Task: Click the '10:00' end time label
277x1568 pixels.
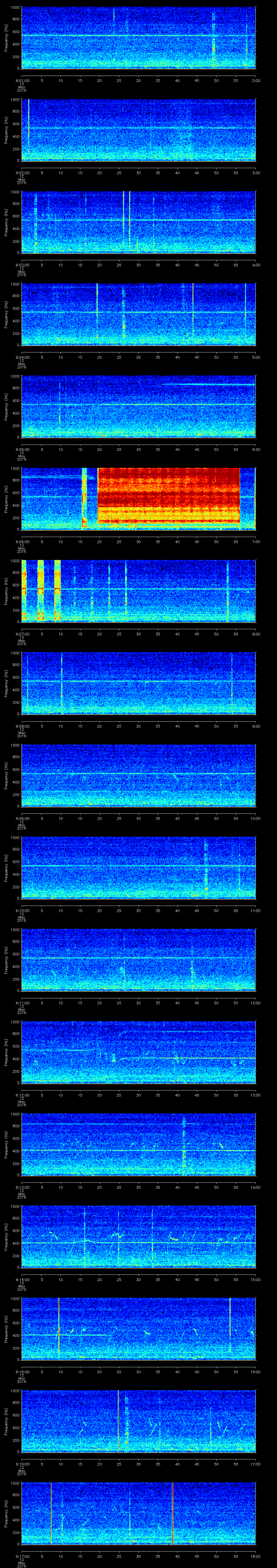Action: click(x=255, y=818)
